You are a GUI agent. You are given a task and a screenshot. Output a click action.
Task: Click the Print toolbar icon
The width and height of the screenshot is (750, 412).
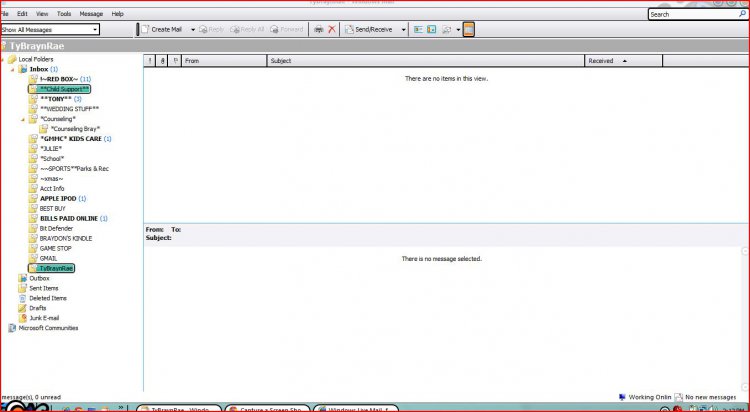pyautogui.click(x=319, y=30)
